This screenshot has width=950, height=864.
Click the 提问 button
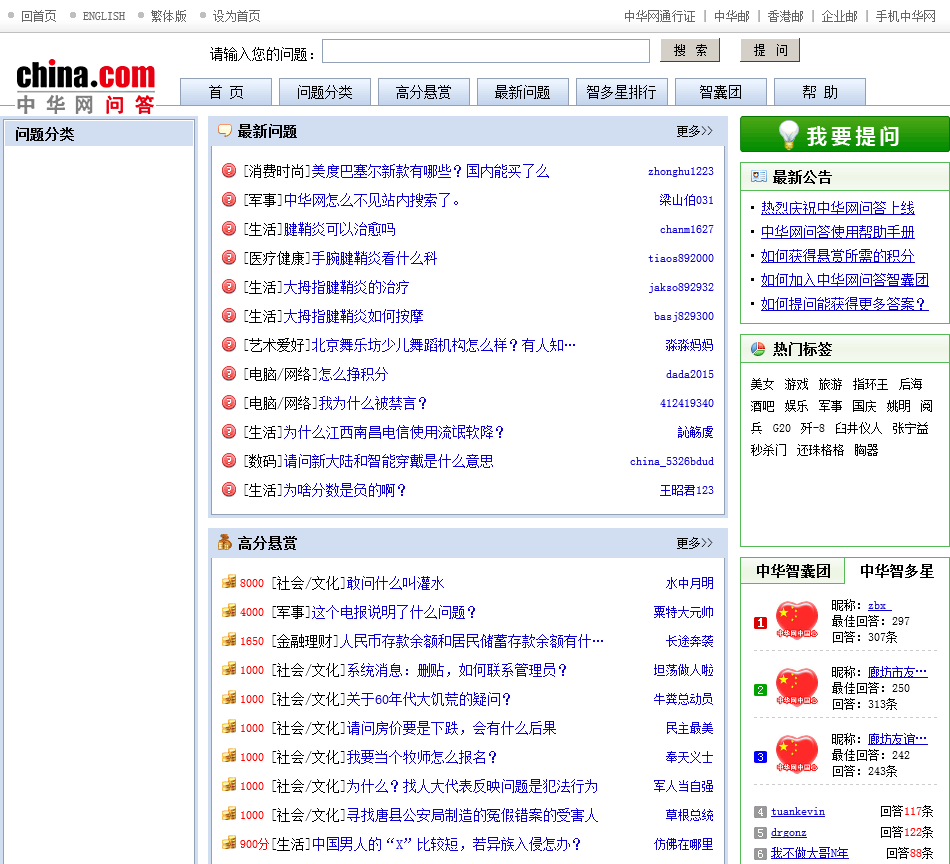(x=770, y=50)
